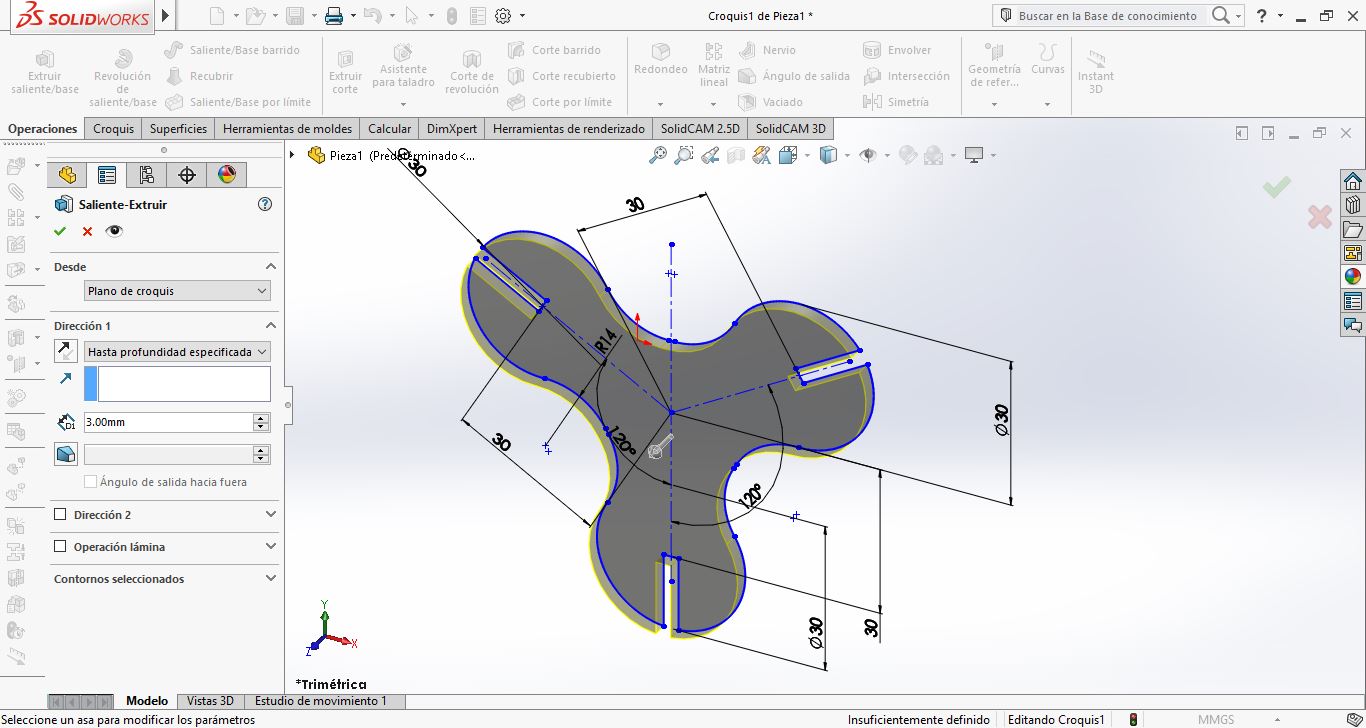
Task: Toggle the Ángulo de salida hacia fuera checkbox
Action: pyautogui.click(x=91, y=482)
